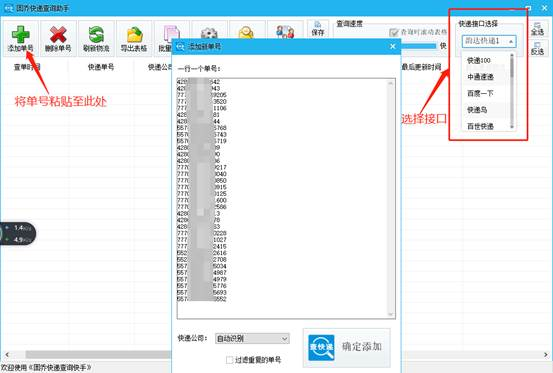Click the yellow user-search toolbar icon
The width and height of the screenshot is (553, 373).
[x=247, y=32]
